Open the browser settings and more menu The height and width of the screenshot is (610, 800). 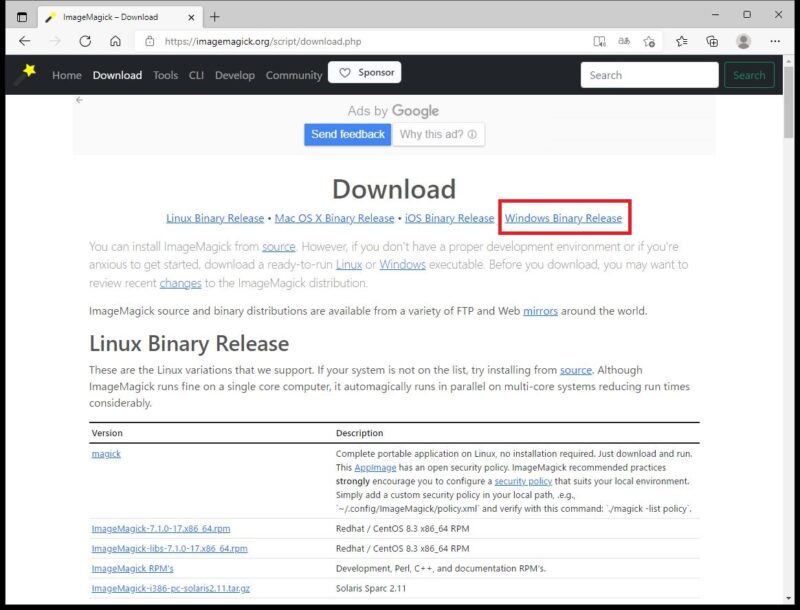coord(775,41)
